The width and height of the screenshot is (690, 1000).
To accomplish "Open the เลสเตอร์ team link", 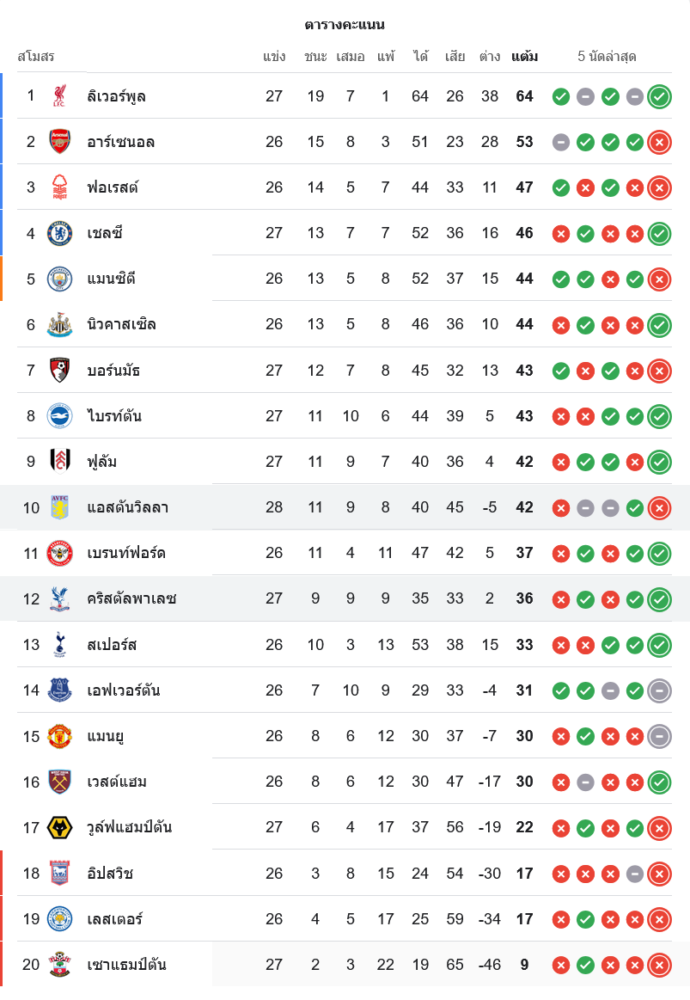I will 115,919.
